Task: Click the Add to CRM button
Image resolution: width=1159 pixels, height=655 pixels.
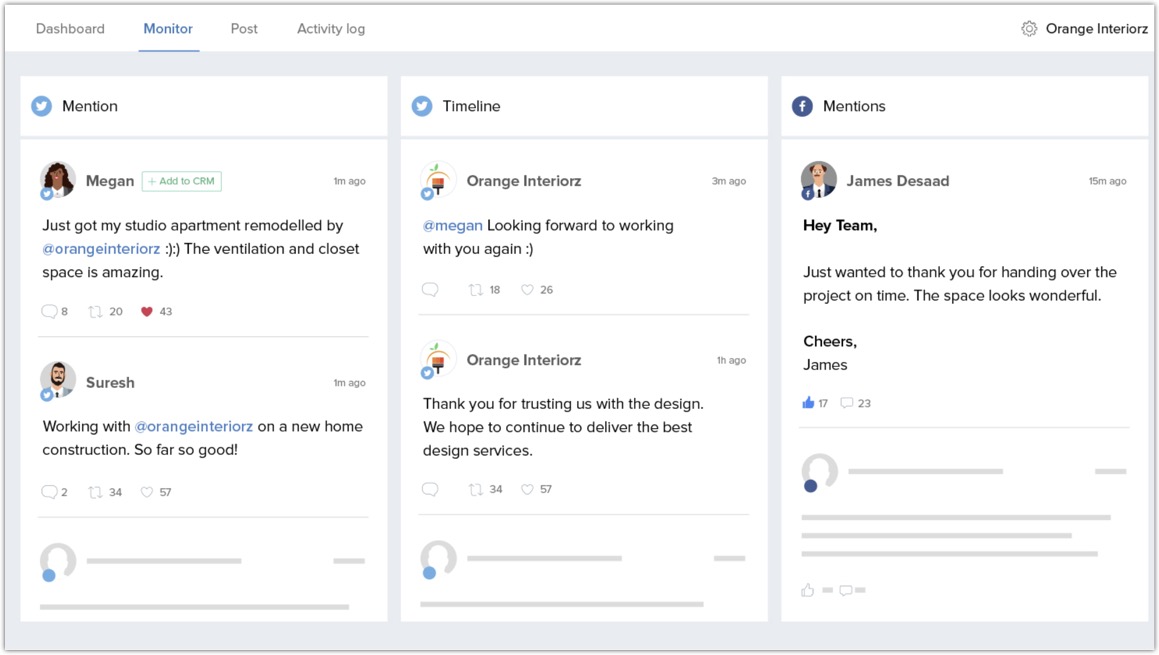Action: (182, 181)
